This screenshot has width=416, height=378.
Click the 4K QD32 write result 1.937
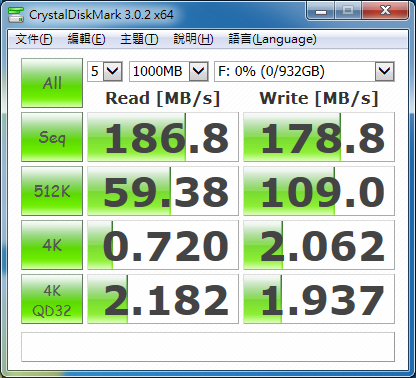pyautogui.click(x=319, y=299)
